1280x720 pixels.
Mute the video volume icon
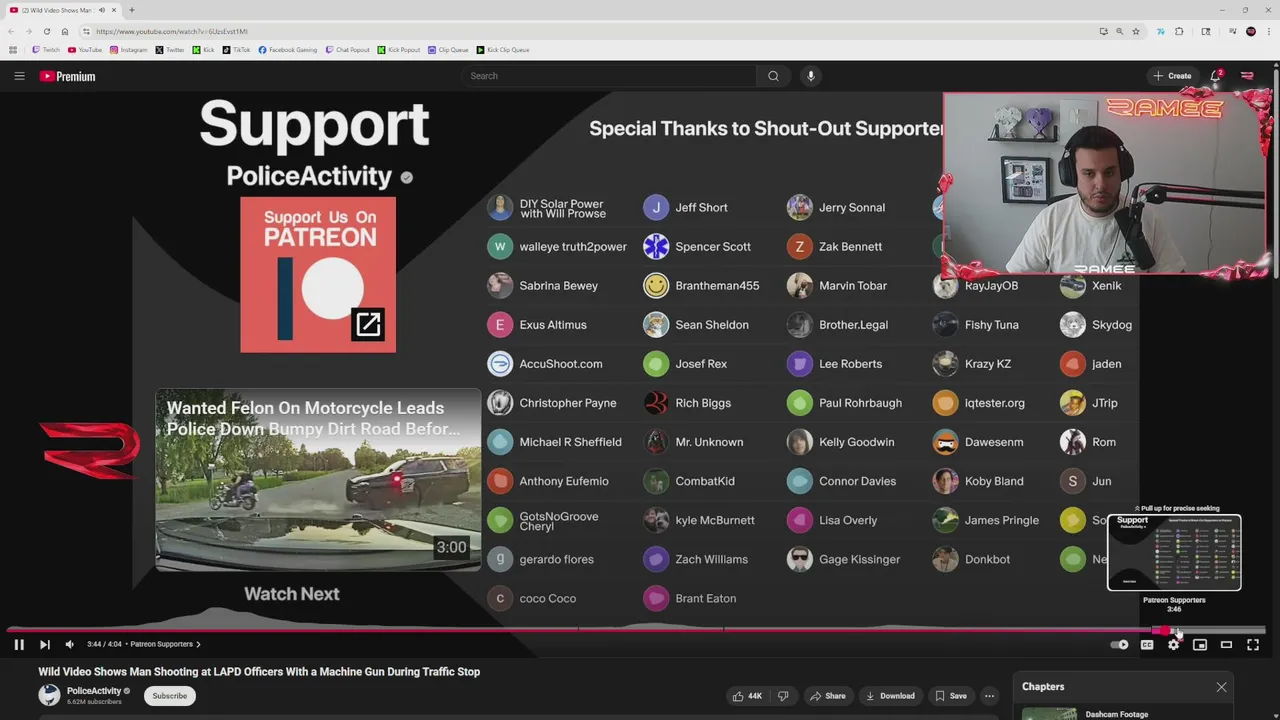[69, 645]
